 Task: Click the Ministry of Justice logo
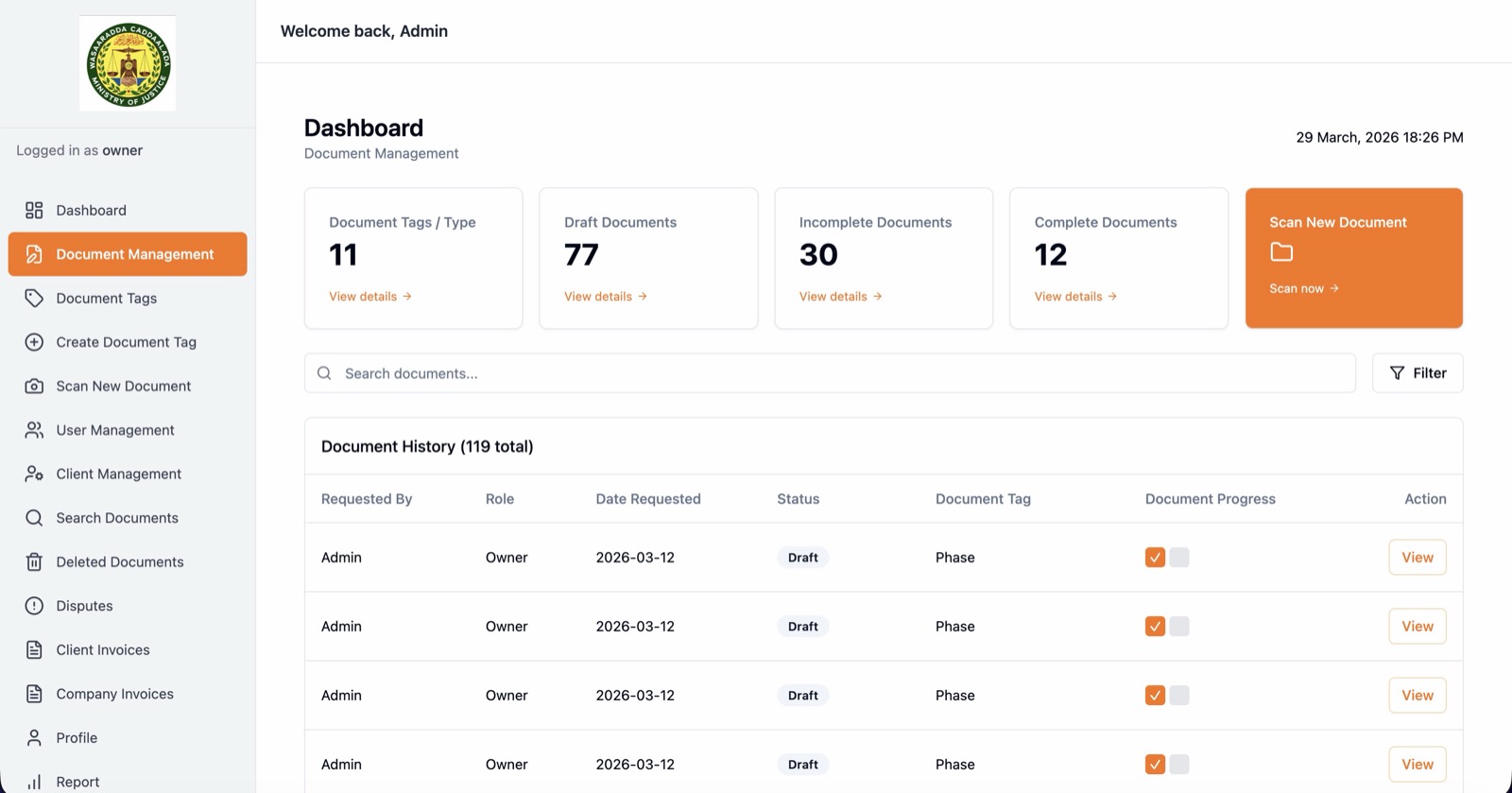point(128,63)
